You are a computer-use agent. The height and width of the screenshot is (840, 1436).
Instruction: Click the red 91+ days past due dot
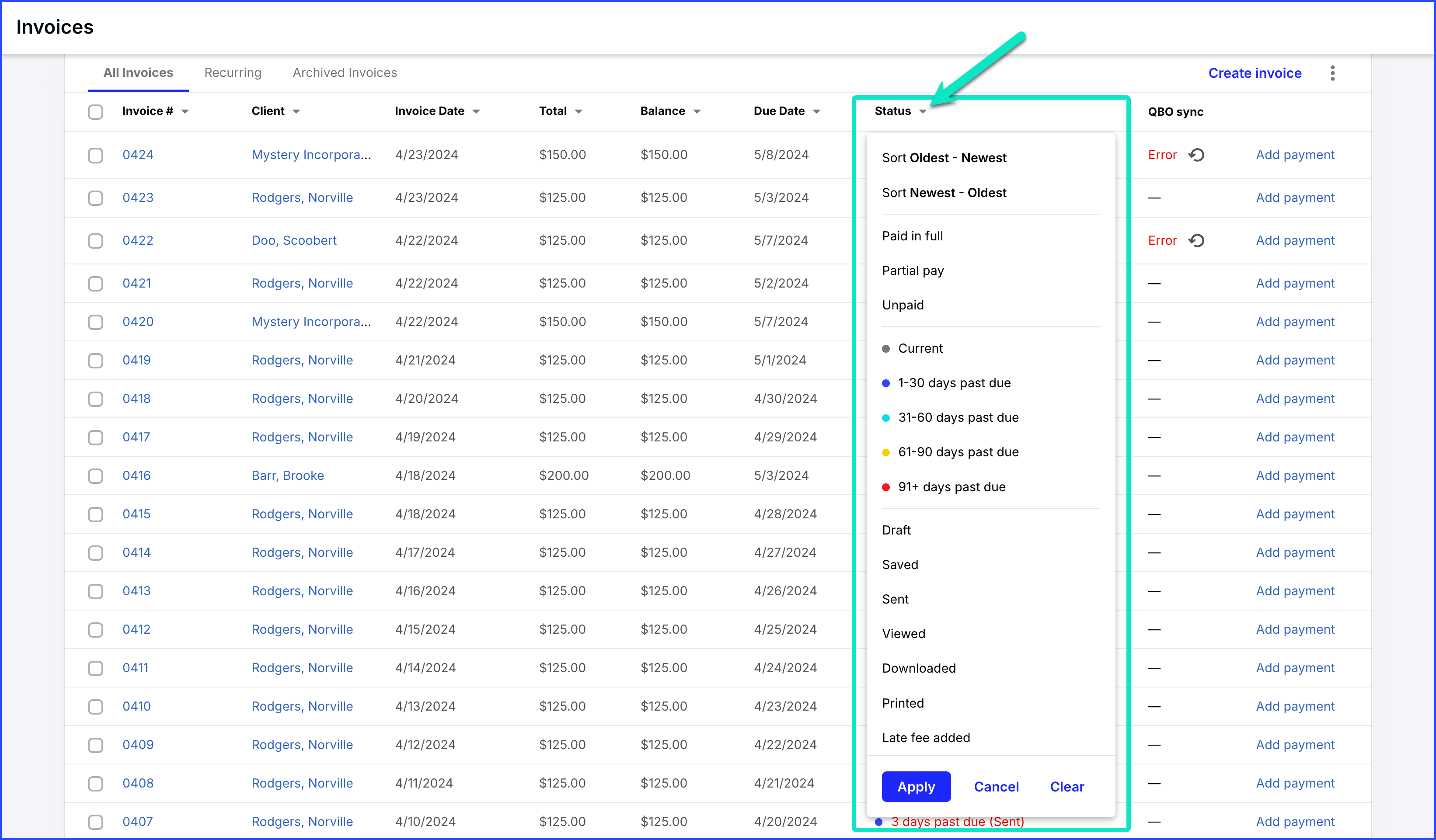(x=885, y=487)
